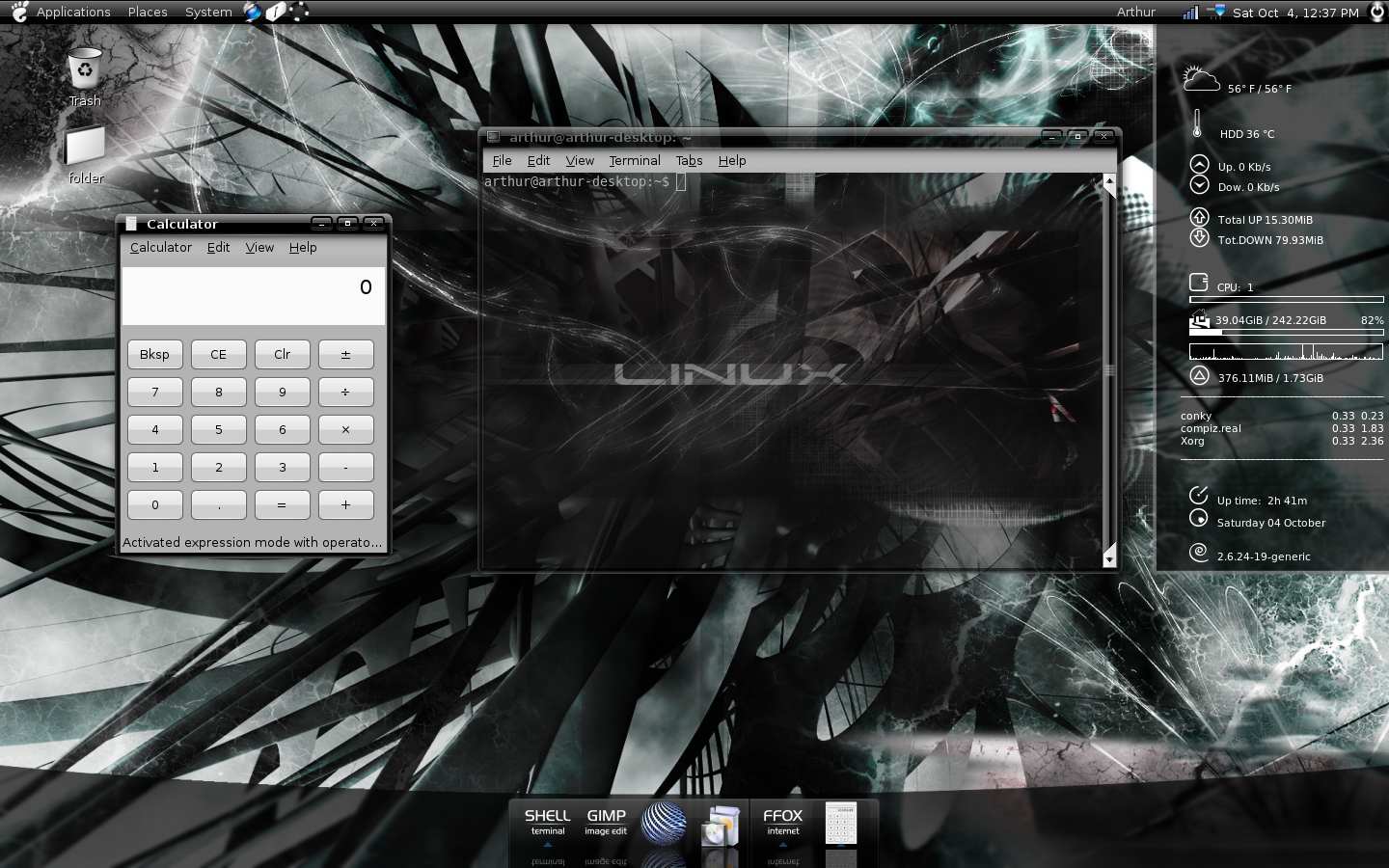Click the plus button in Calculator

click(345, 504)
